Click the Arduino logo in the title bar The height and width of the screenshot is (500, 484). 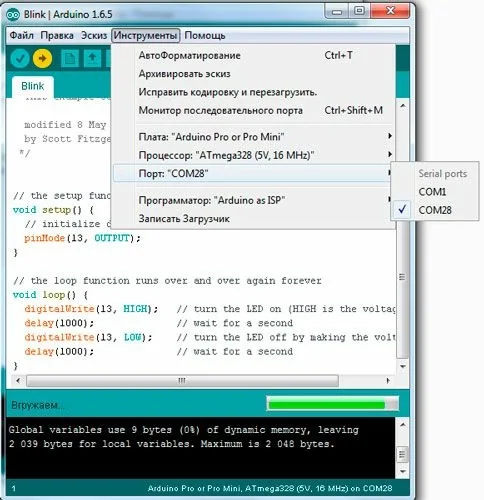[x=13, y=15]
